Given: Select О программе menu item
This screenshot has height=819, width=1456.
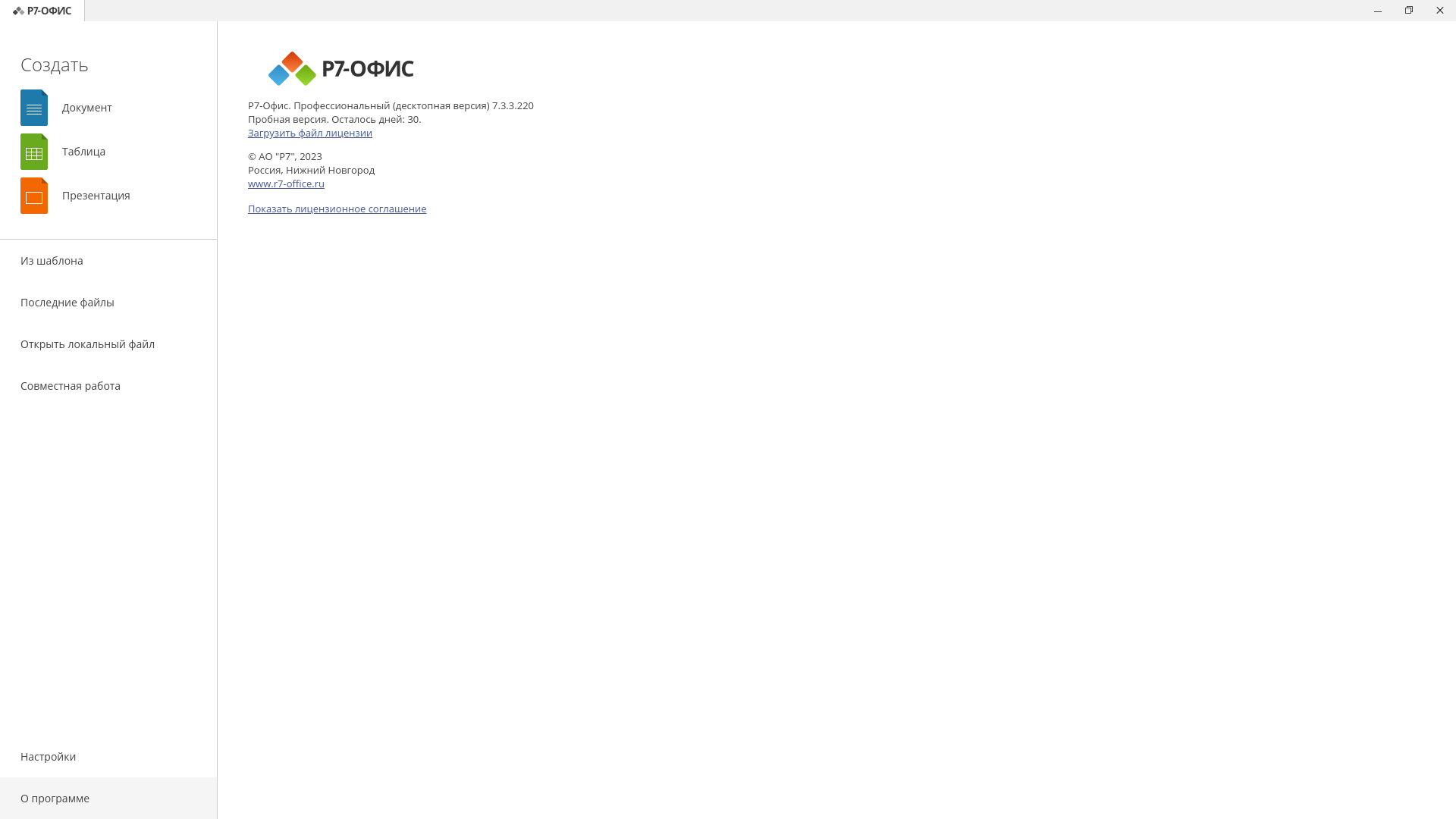Looking at the screenshot, I should pos(108,799).
